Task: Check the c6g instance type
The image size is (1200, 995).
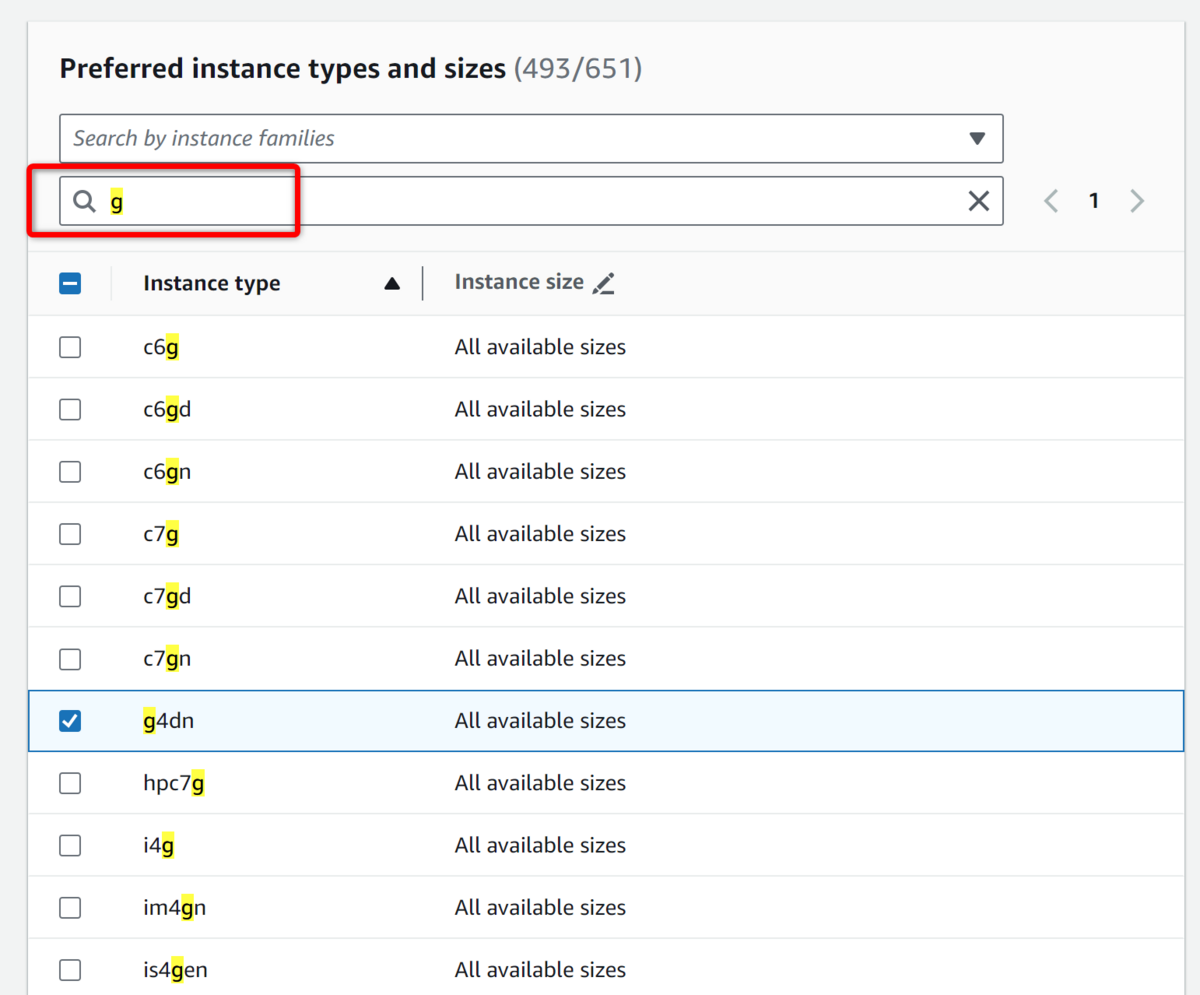Action: pyautogui.click(x=70, y=346)
